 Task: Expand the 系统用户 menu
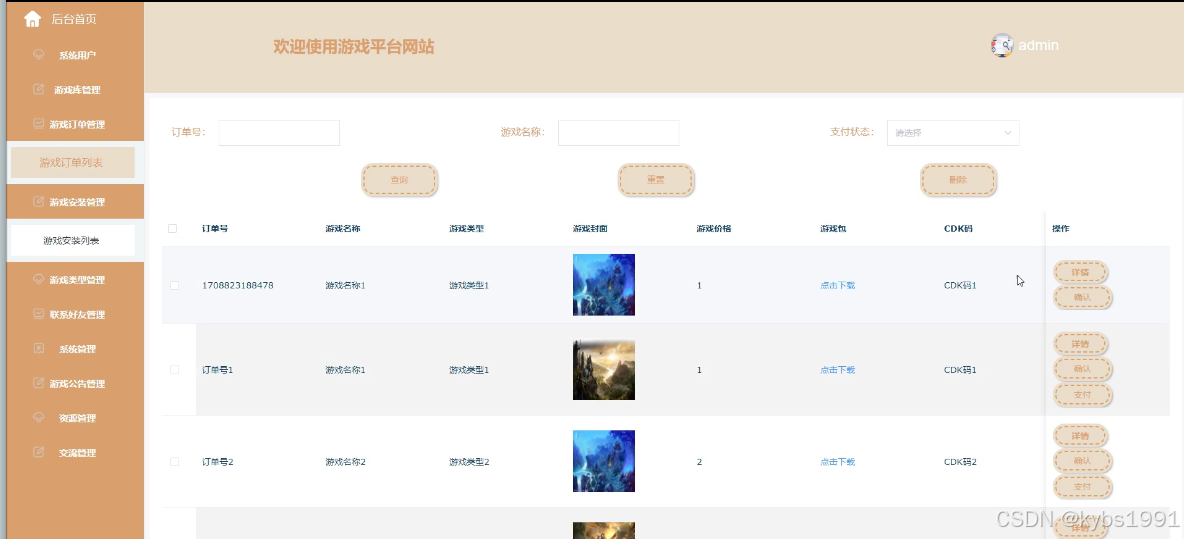(75, 54)
